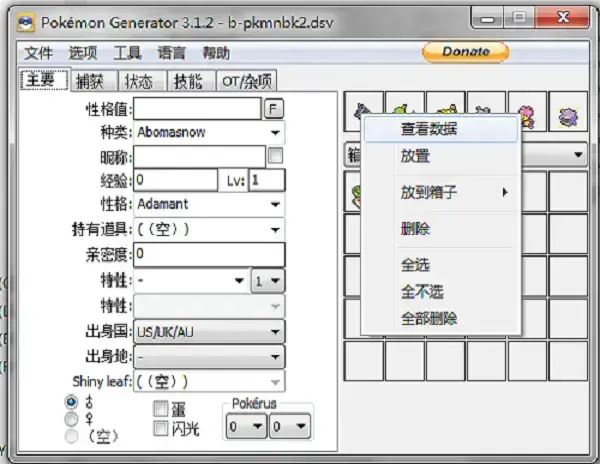Click into the 昵称 nickname field

coord(199,157)
